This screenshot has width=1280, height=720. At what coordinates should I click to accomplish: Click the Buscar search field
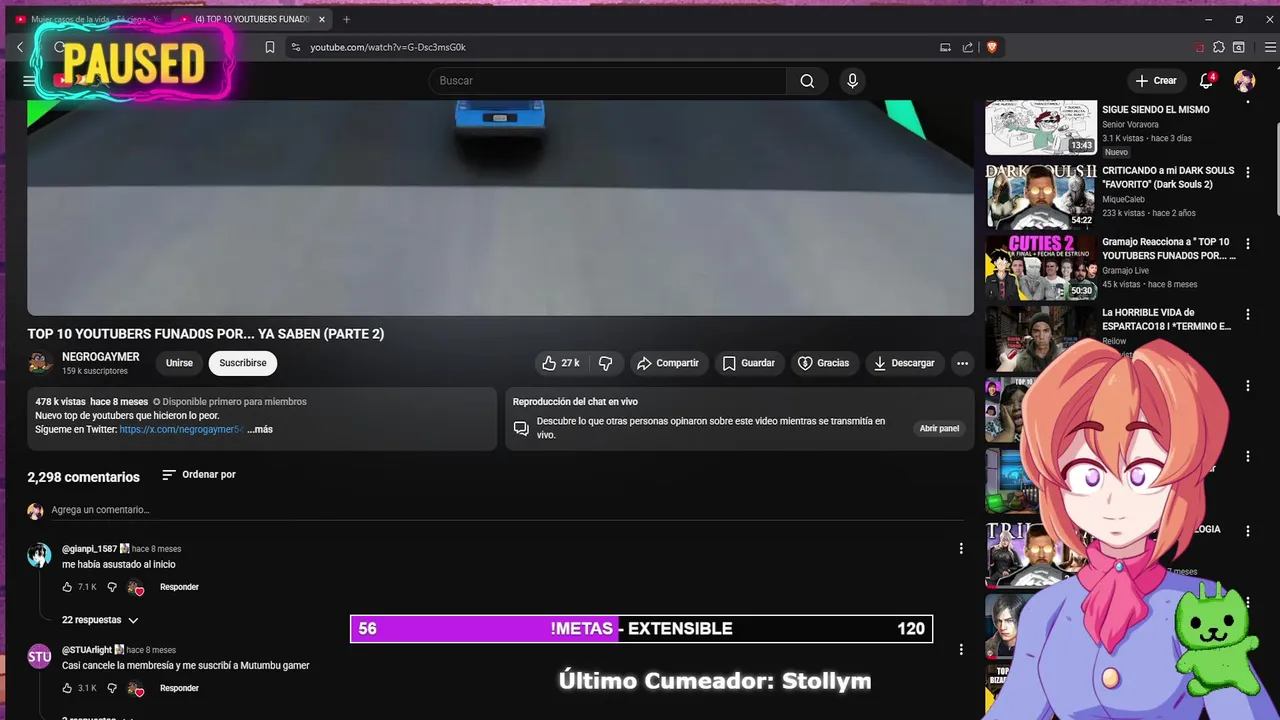point(608,81)
